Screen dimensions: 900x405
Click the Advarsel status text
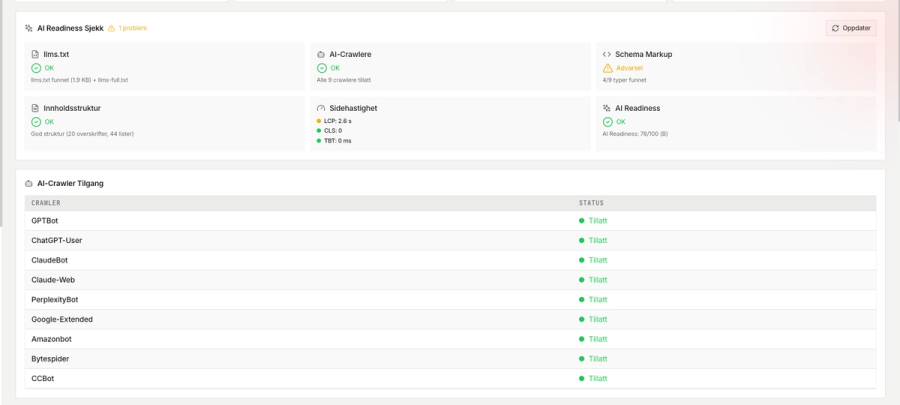(629, 68)
